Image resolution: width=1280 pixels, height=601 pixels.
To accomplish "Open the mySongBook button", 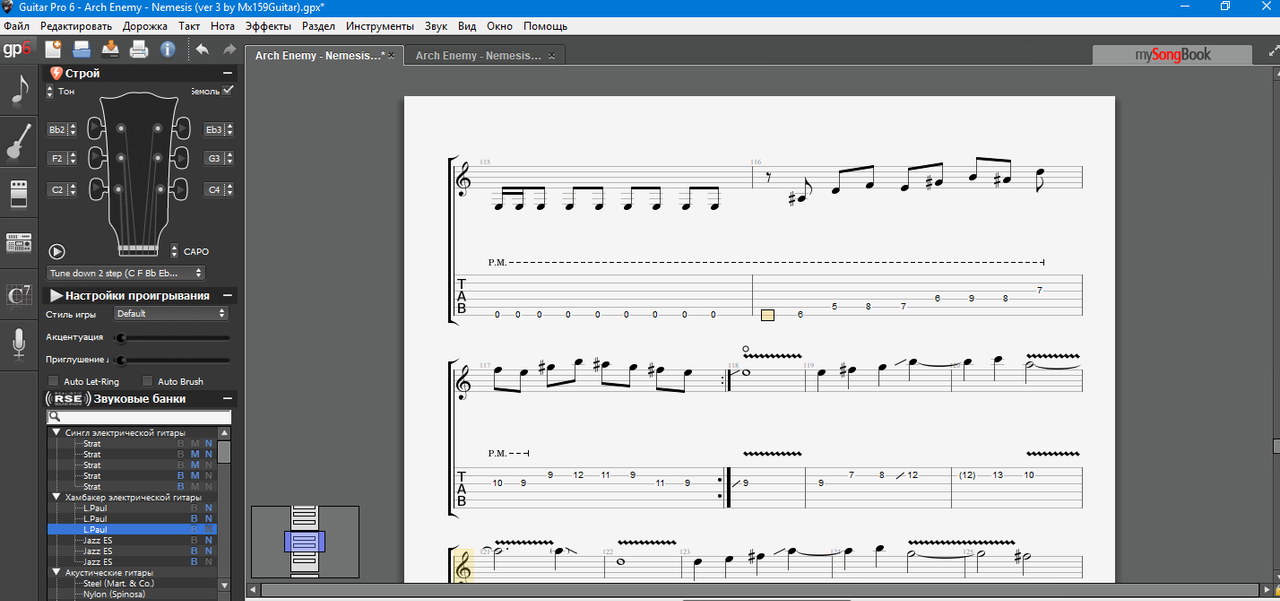I will click(x=1171, y=55).
